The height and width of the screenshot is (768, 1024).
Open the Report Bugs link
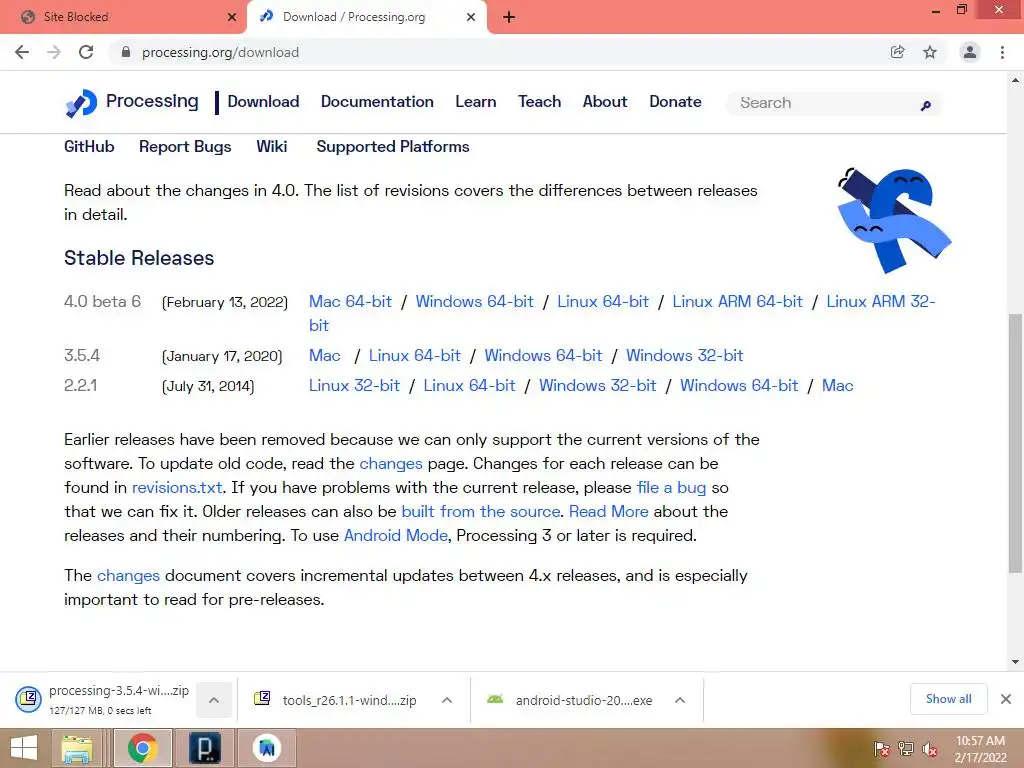click(x=185, y=147)
